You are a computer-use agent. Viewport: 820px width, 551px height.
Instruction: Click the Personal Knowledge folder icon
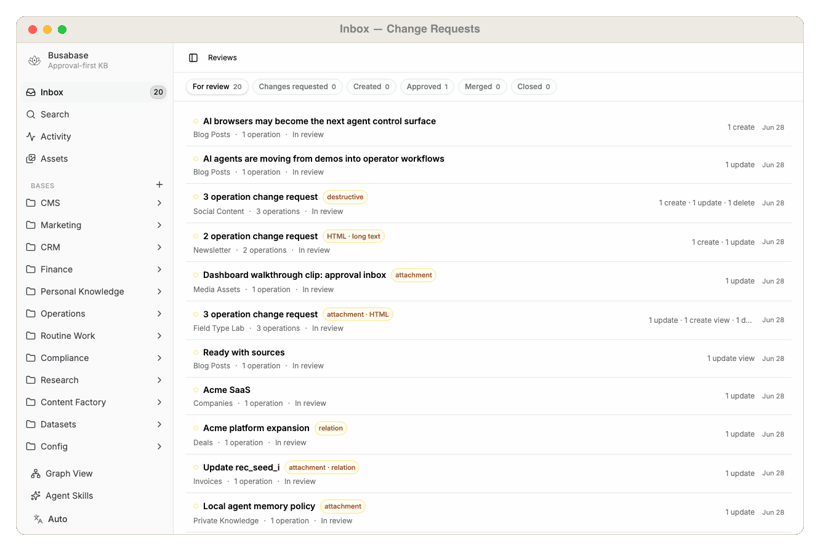point(31,291)
